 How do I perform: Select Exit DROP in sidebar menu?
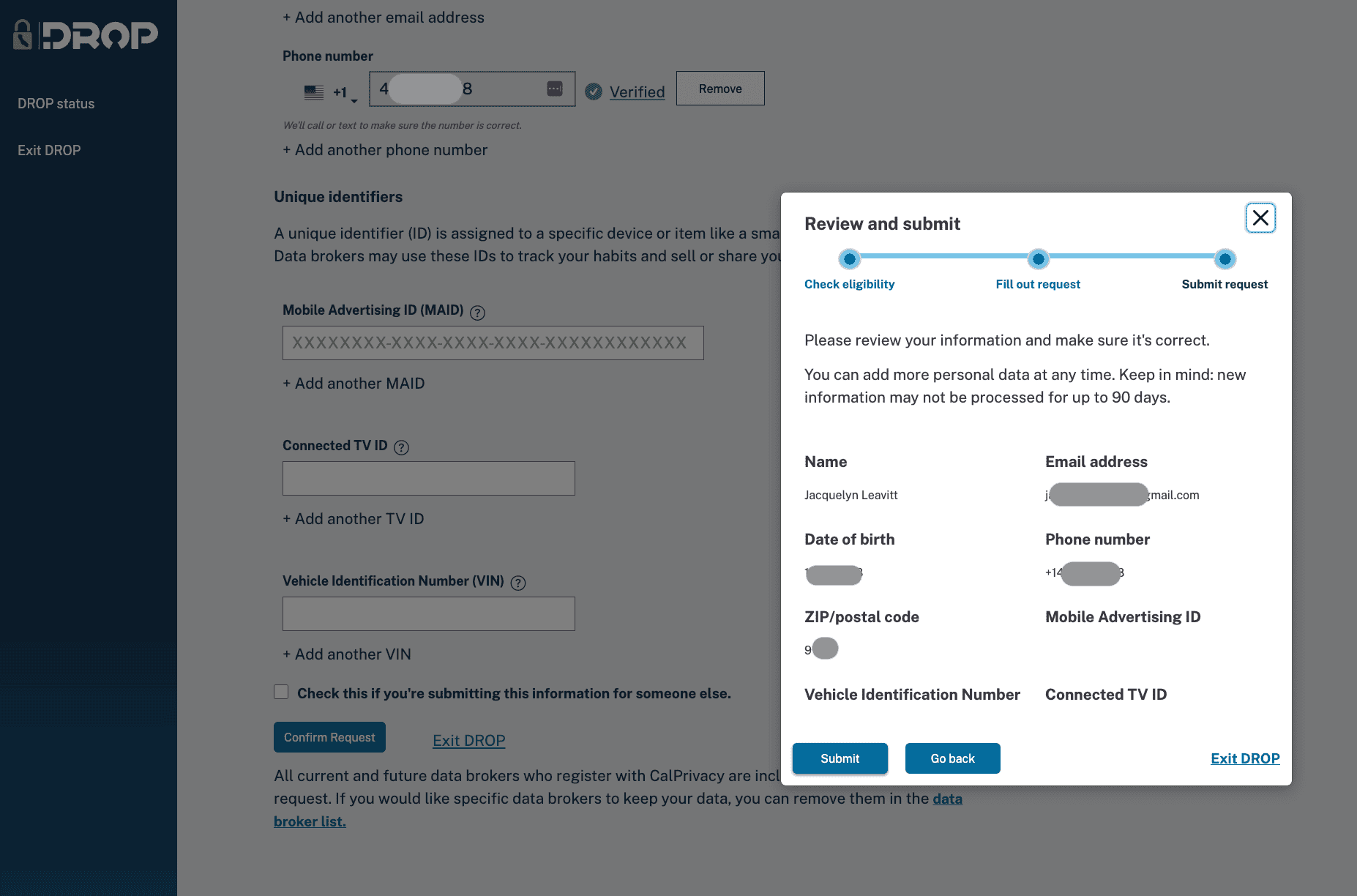[49, 151]
